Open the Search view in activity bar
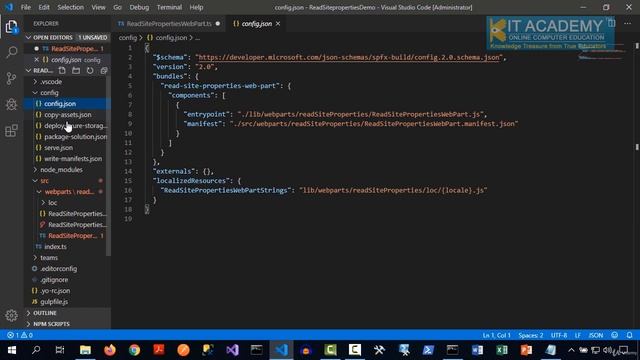 (x=11, y=52)
